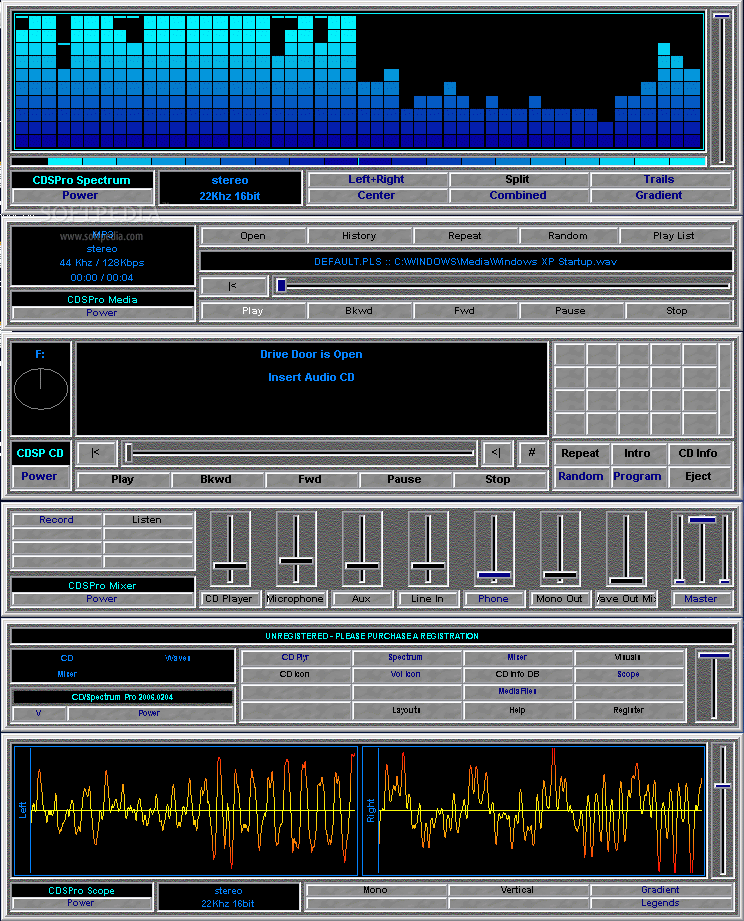Click the Media player seek slider
This screenshot has width=744, height=921.
click(504, 286)
